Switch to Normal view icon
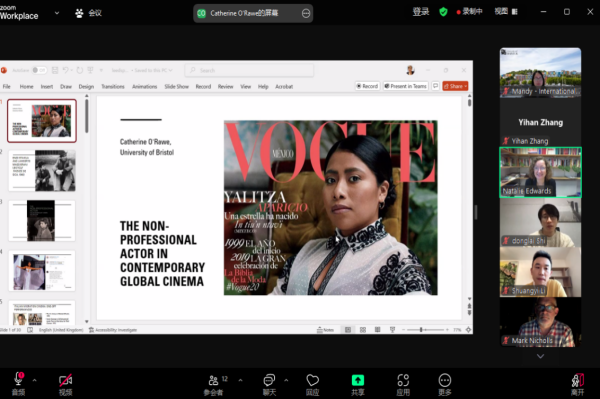 coord(348,330)
